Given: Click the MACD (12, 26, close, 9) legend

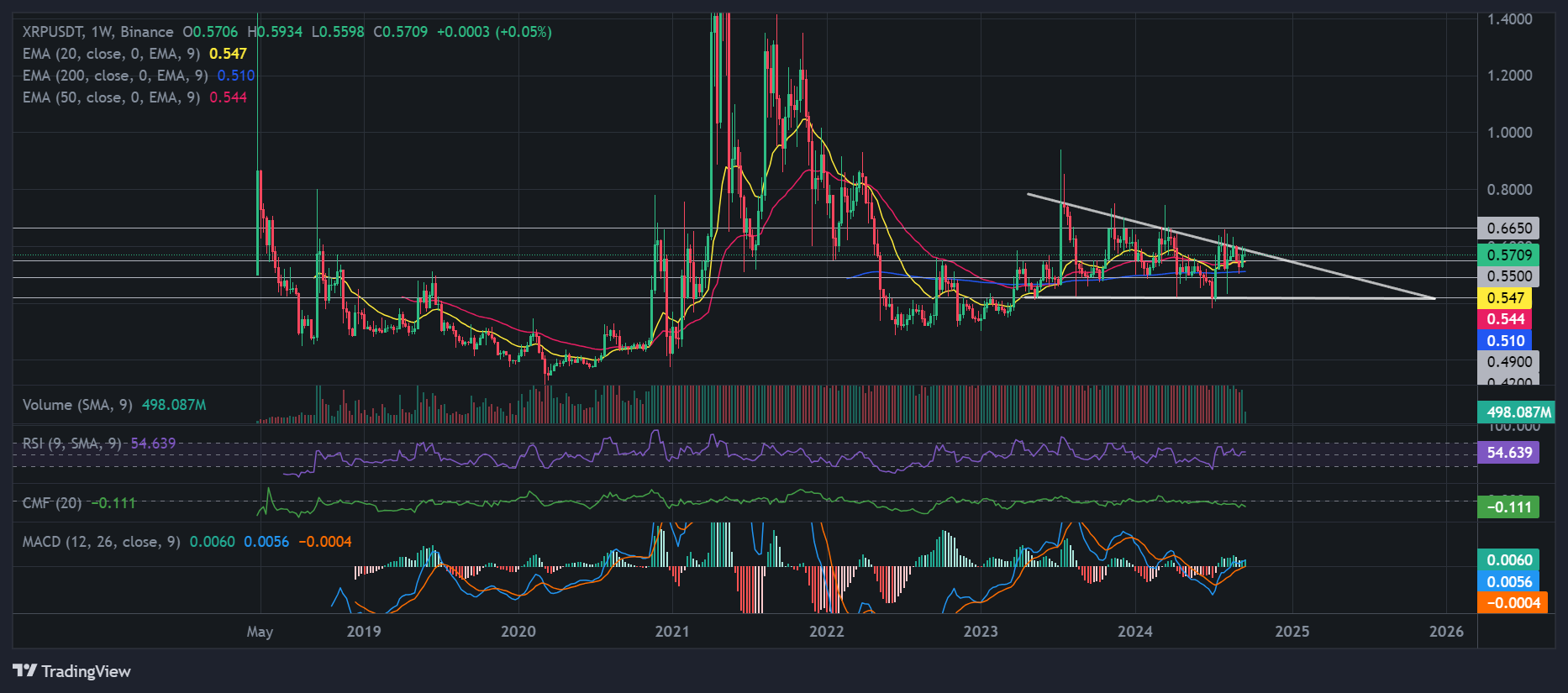Looking at the screenshot, I should pyautogui.click(x=187, y=542).
